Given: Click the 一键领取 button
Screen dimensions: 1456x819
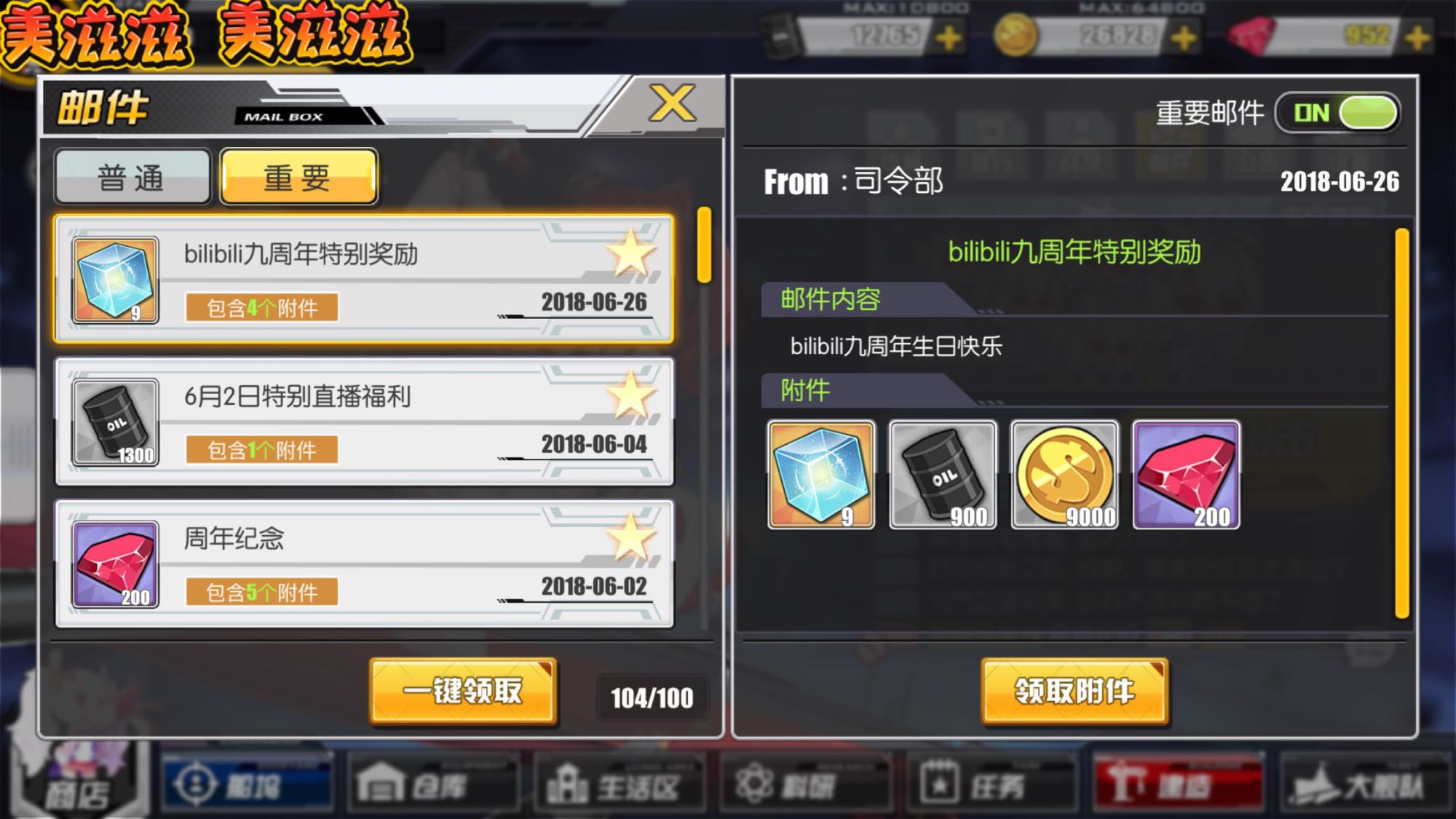Looking at the screenshot, I should tap(463, 692).
